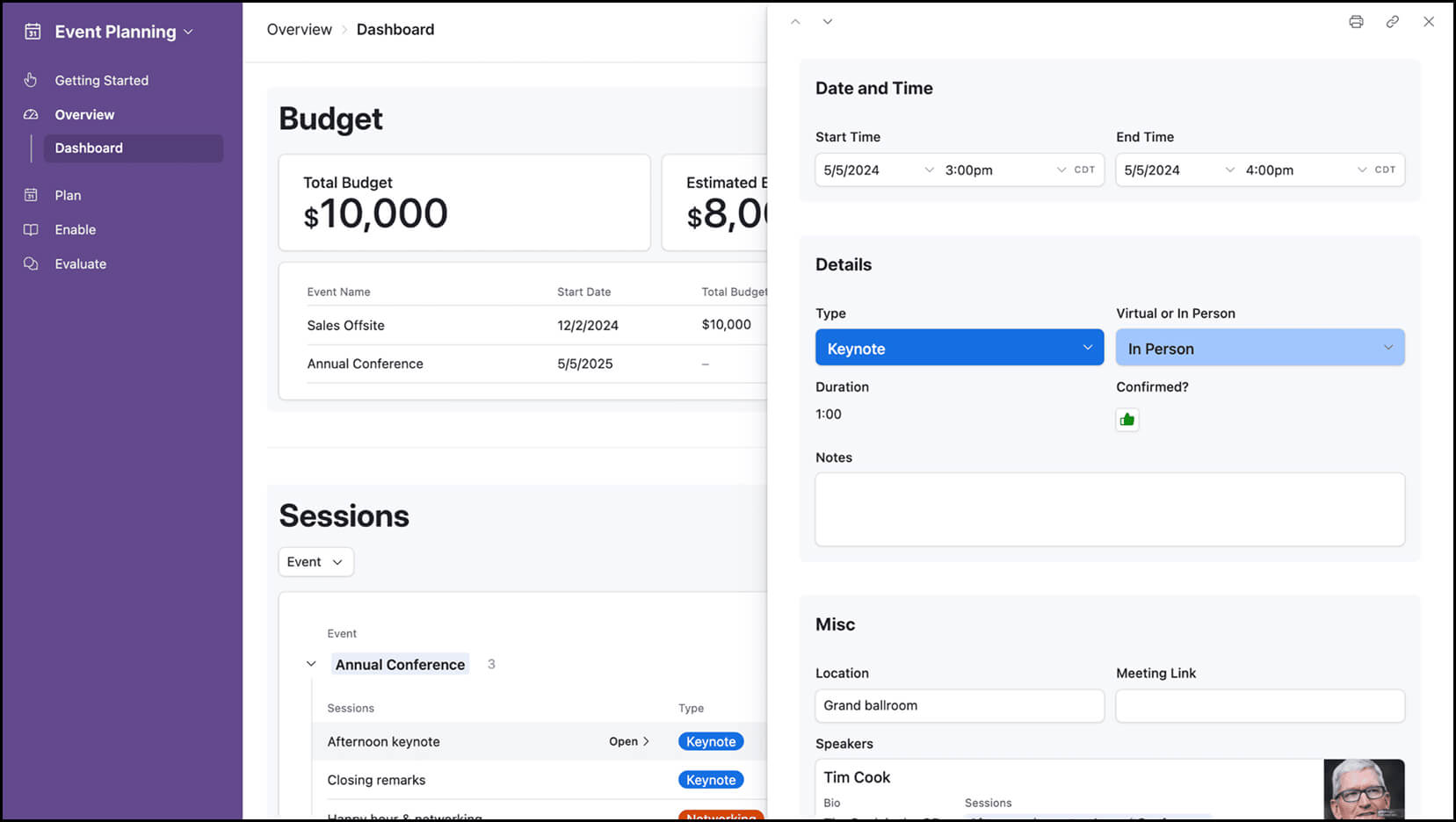Go to previous record with up arrow
The height and width of the screenshot is (822, 1456).
795,22
